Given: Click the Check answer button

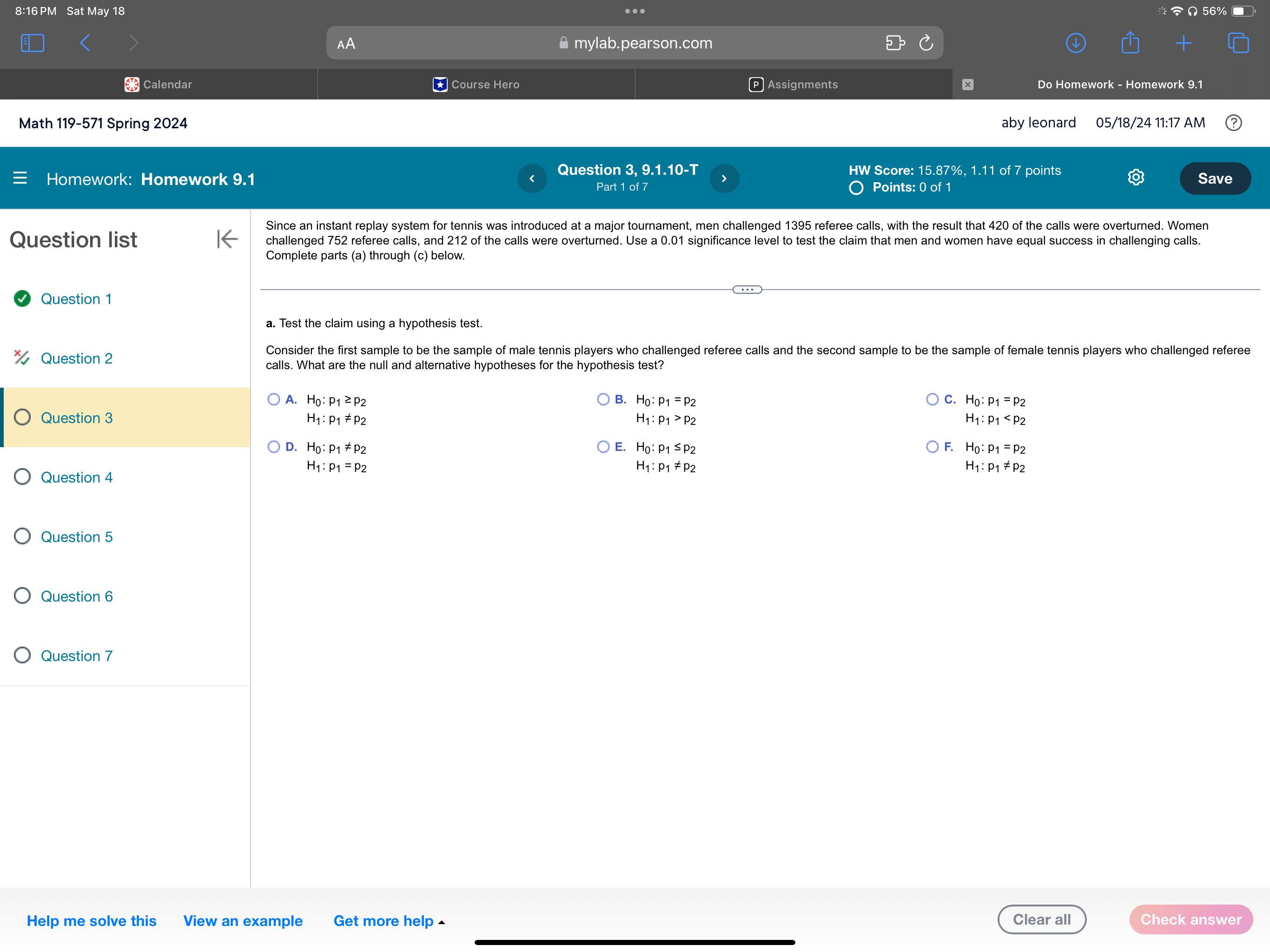Looking at the screenshot, I should [1191, 919].
